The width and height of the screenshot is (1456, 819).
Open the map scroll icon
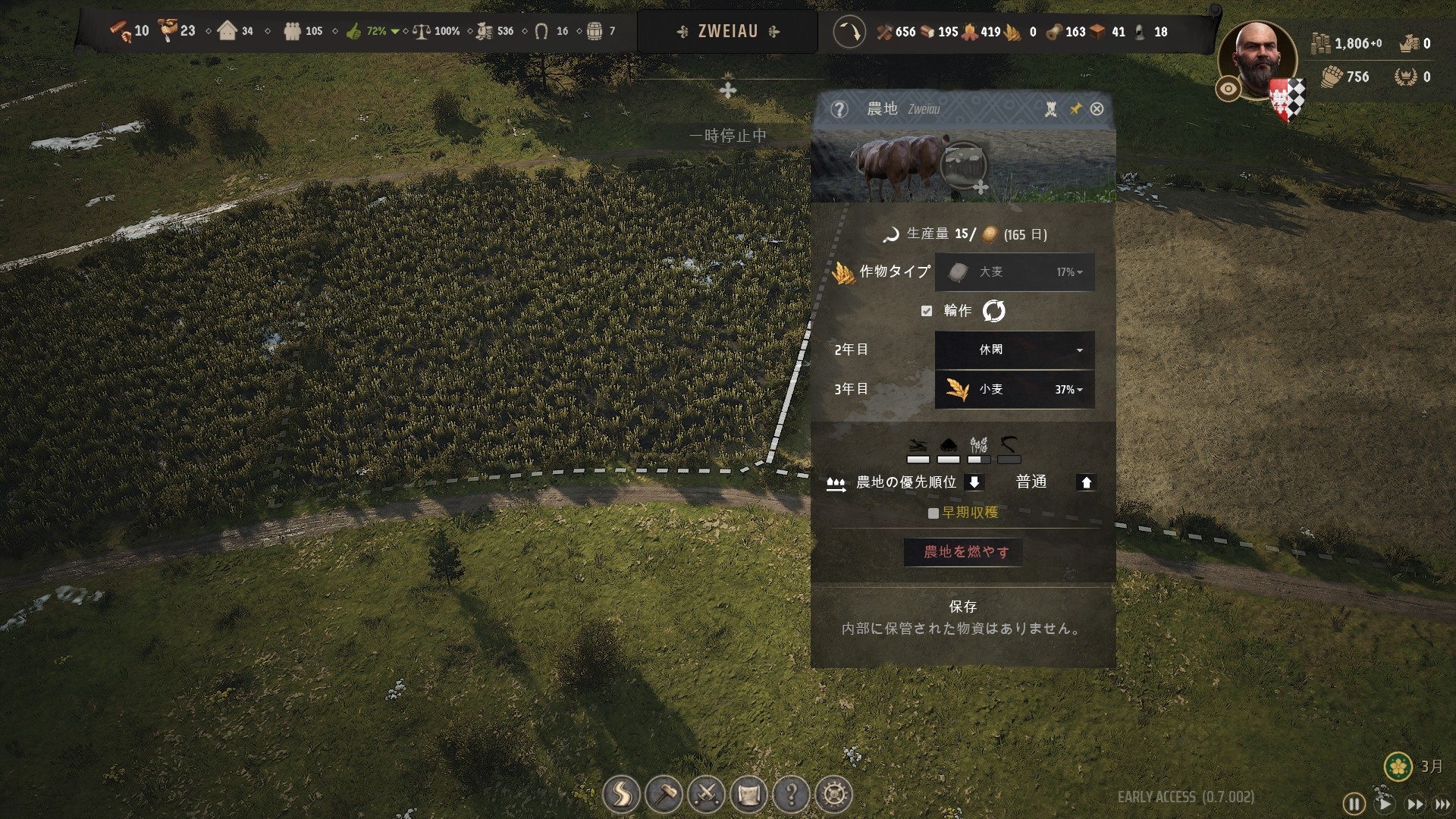pos(748,795)
